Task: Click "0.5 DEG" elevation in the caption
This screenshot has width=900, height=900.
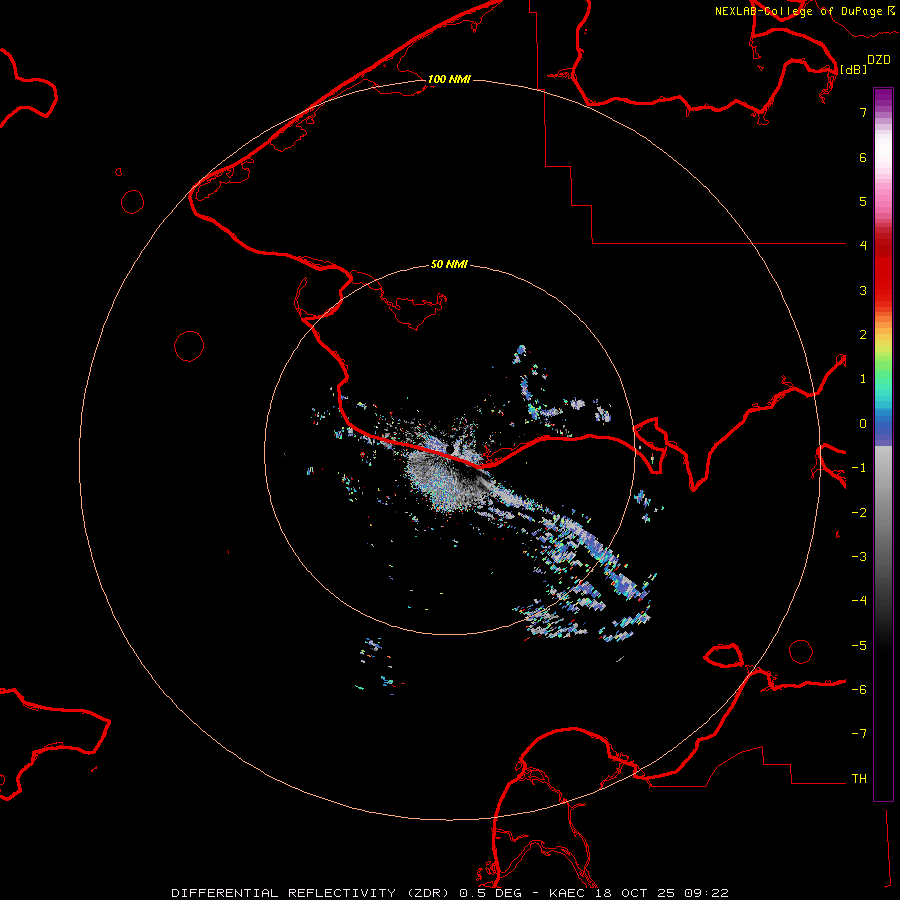Action: [490, 893]
